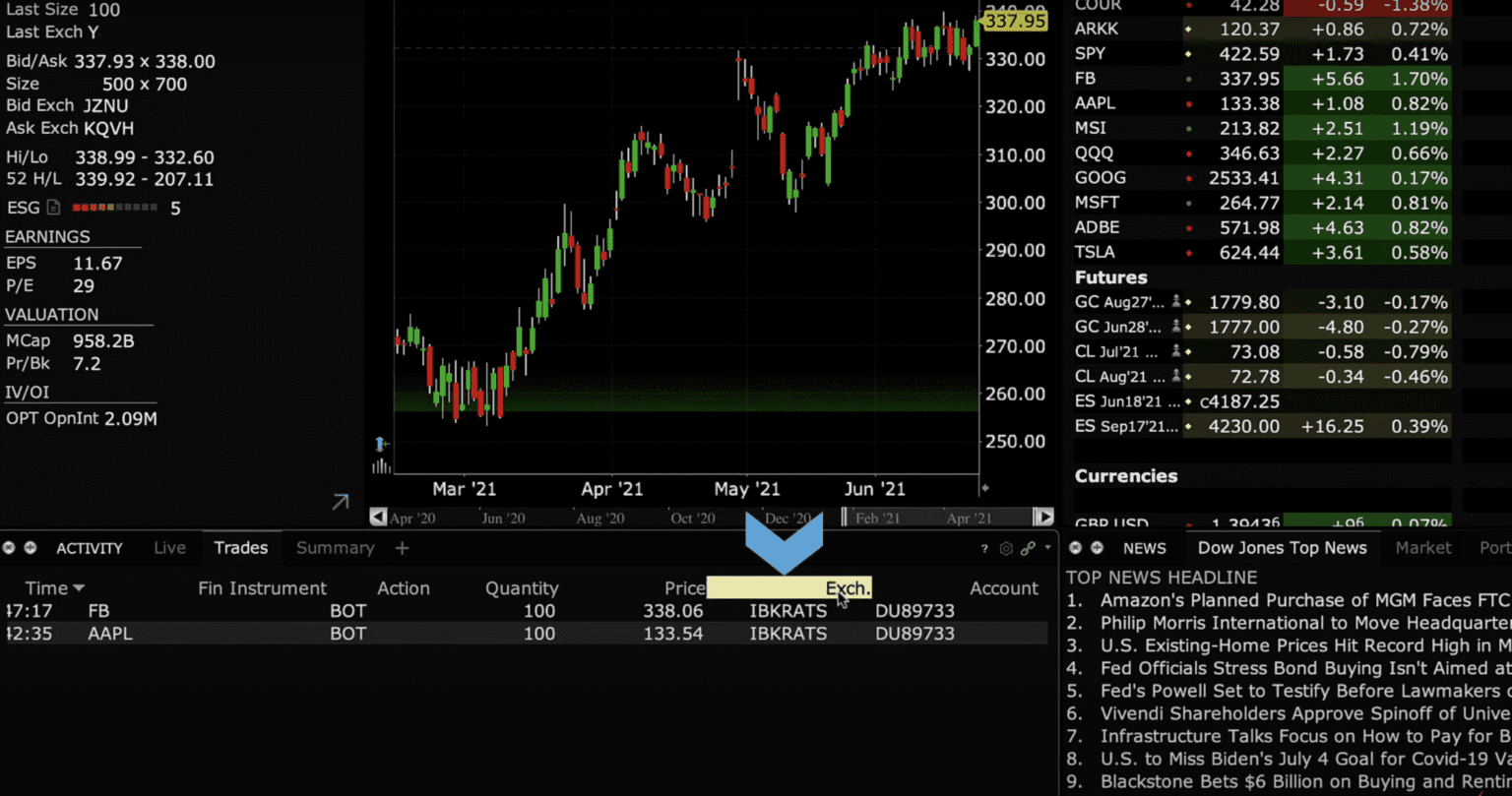Switch to the Summary tab
The height and width of the screenshot is (796, 1512).
click(x=335, y=548)
